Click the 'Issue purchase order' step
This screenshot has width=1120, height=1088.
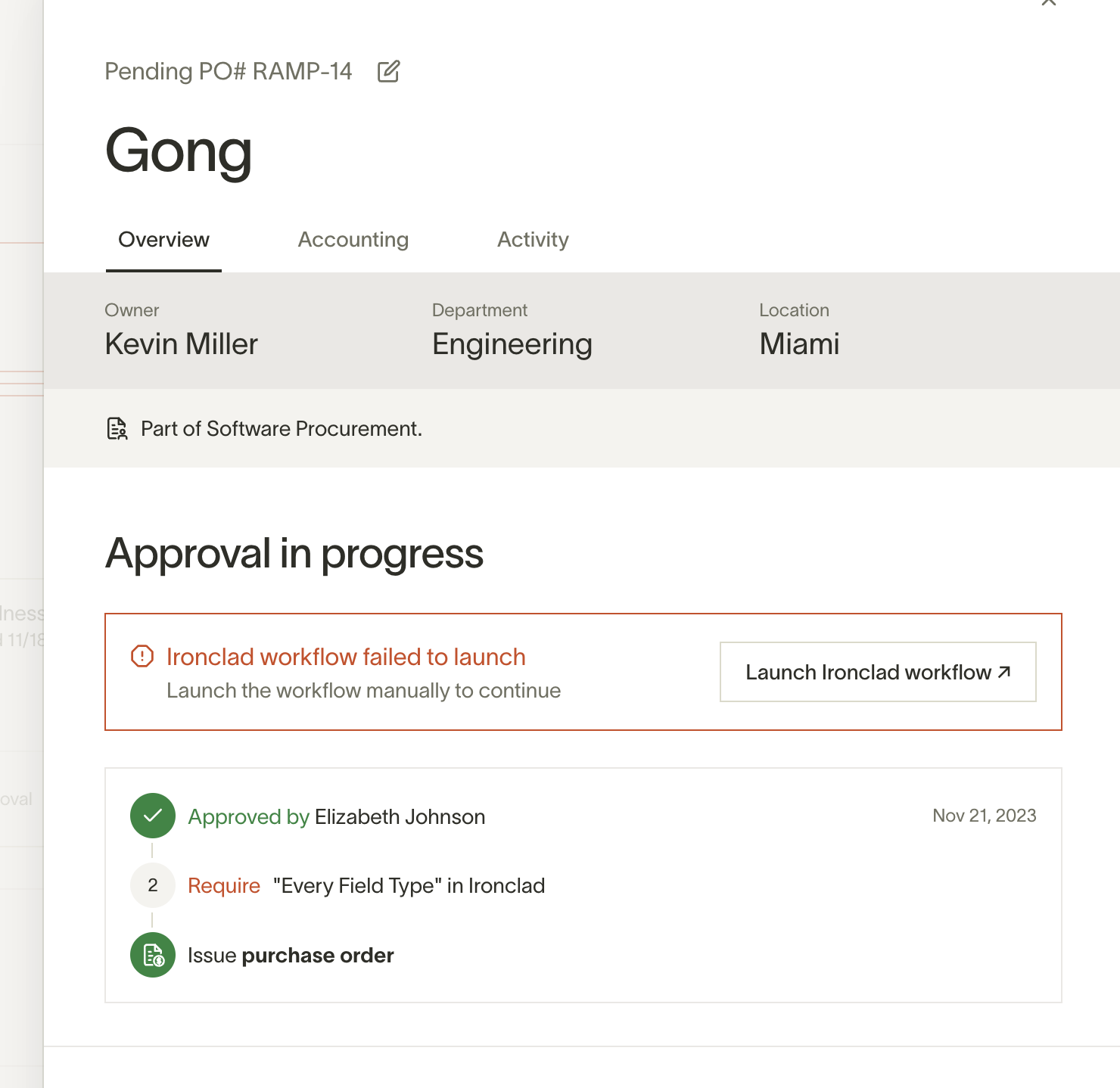[x=291, y=956]
